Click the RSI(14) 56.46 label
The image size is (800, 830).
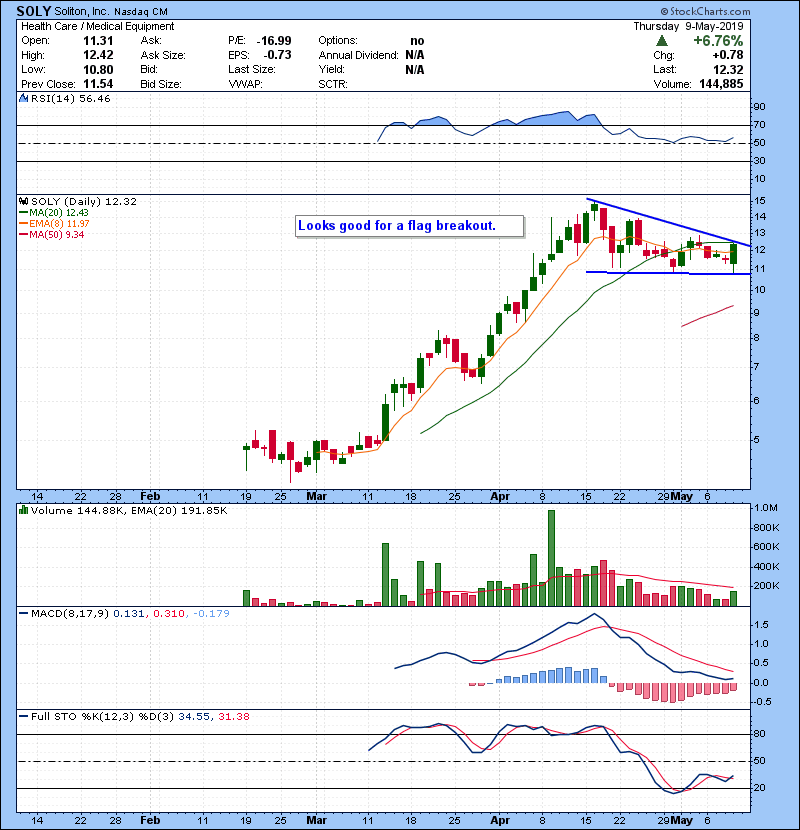point(70,98)
